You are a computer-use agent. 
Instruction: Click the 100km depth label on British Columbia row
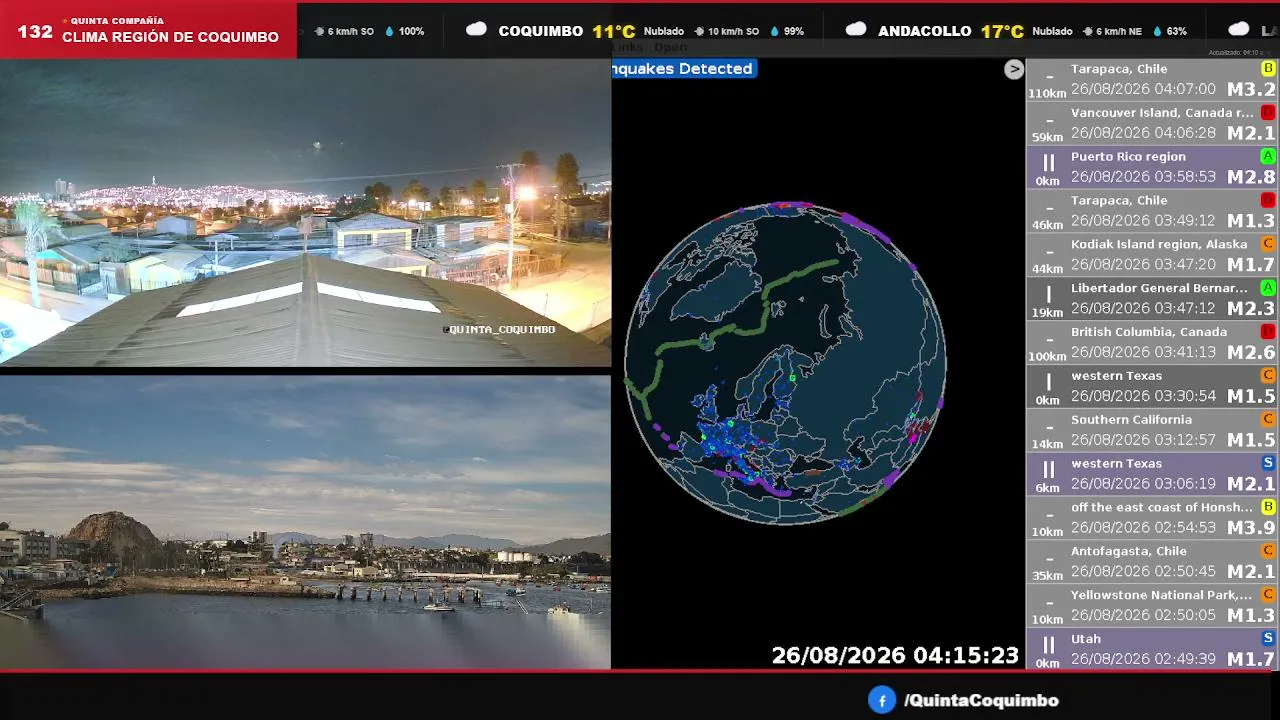[x=1047, y=357]
